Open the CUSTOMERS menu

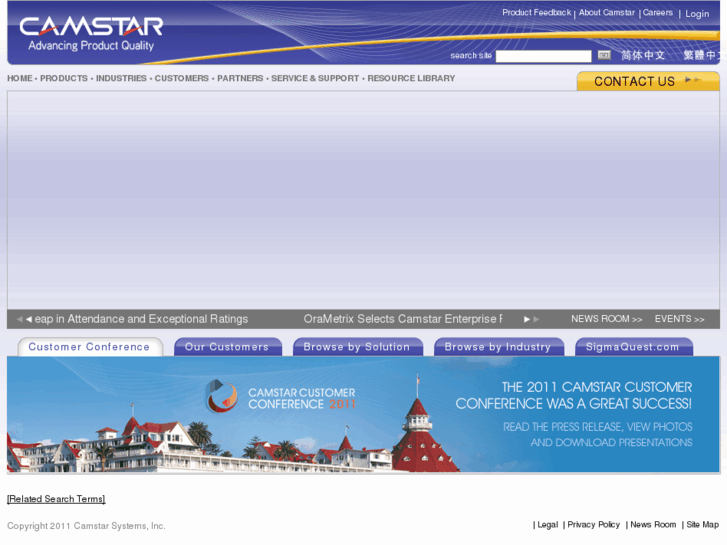pyautogui.click(x=182, y=78)
